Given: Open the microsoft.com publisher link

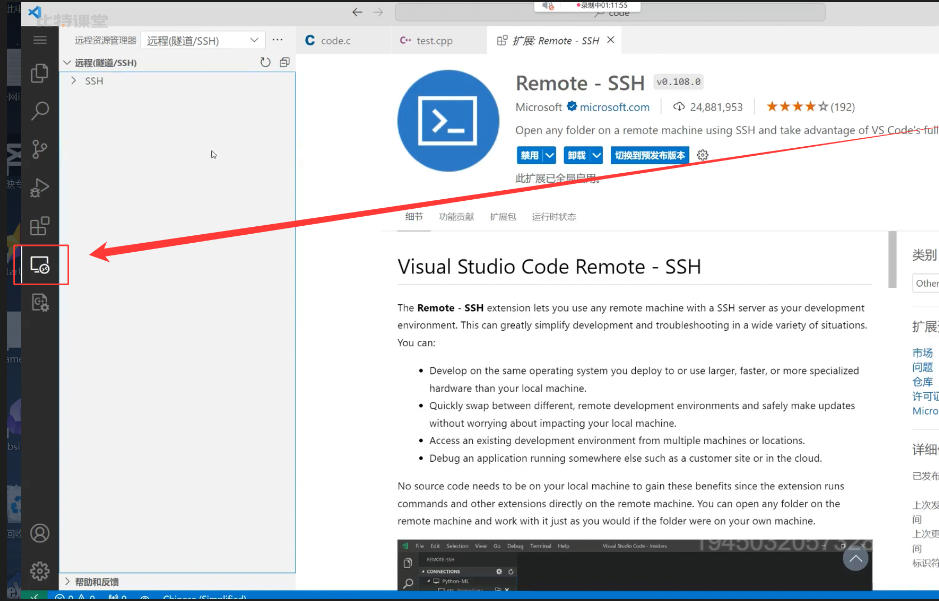Looking at the screenshot, I should (x=614, y=107).
